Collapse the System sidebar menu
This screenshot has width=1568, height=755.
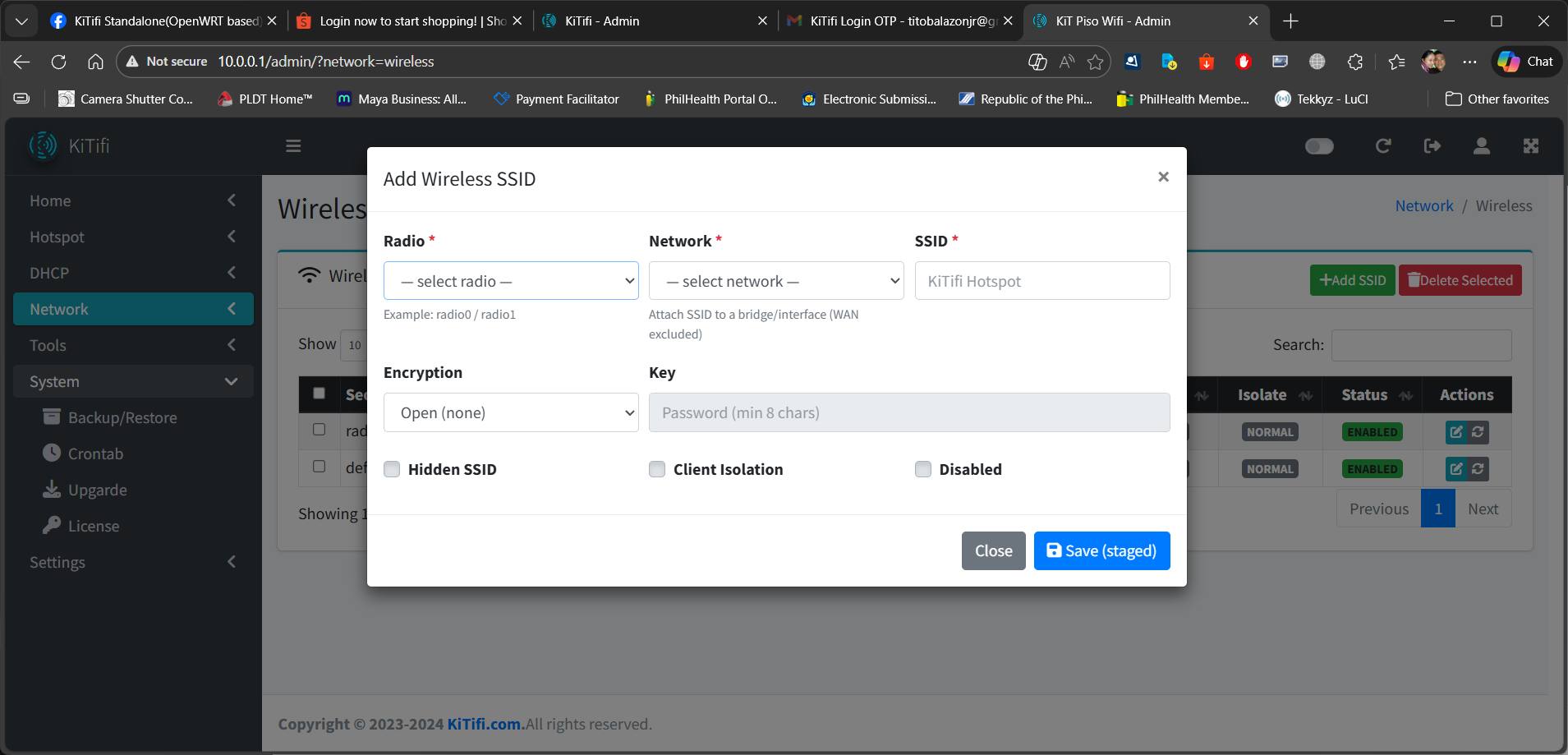(133, 381)
